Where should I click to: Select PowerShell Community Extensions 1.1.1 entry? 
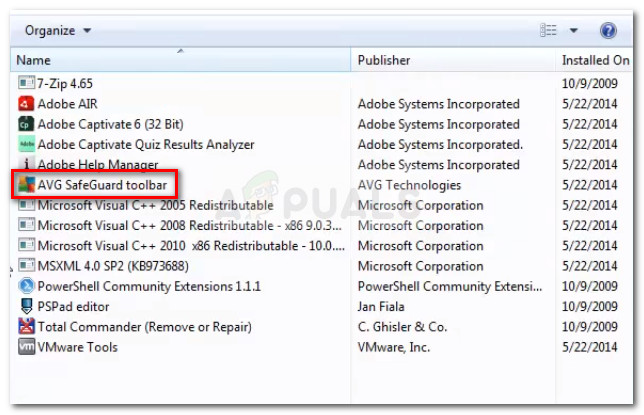pos(149,286)
